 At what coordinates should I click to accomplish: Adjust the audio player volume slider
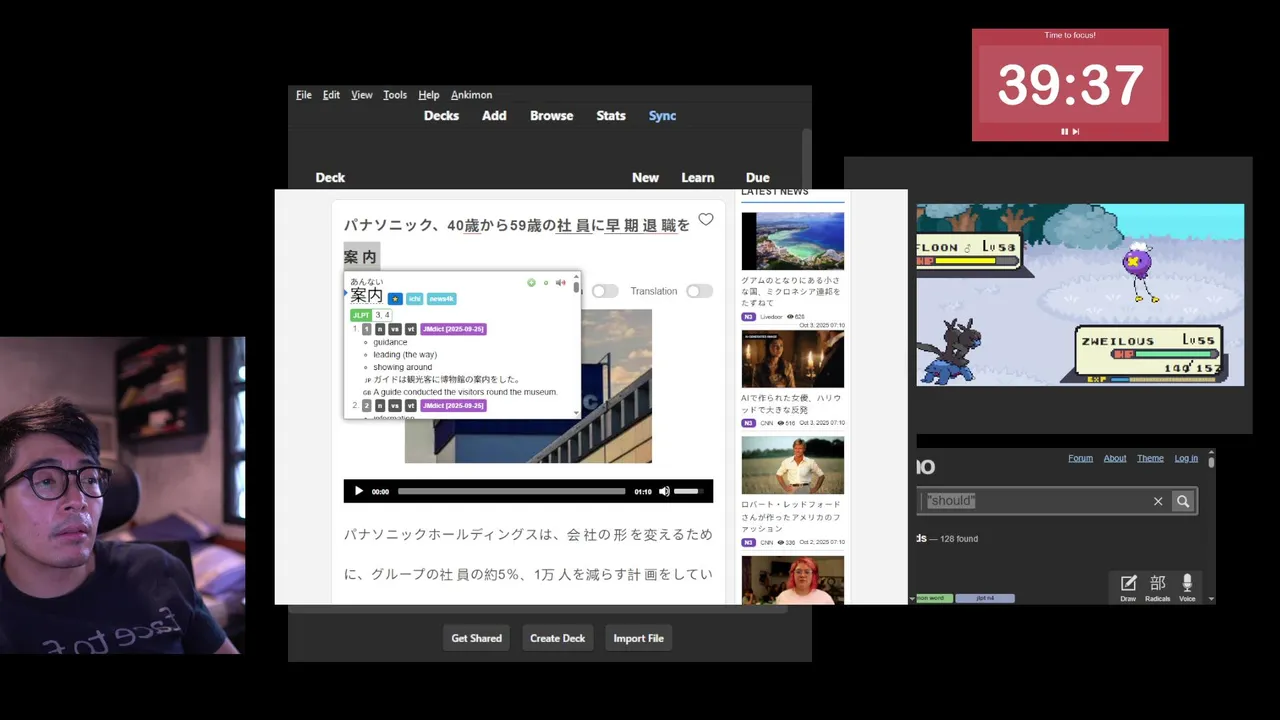(x=689, y=491)
